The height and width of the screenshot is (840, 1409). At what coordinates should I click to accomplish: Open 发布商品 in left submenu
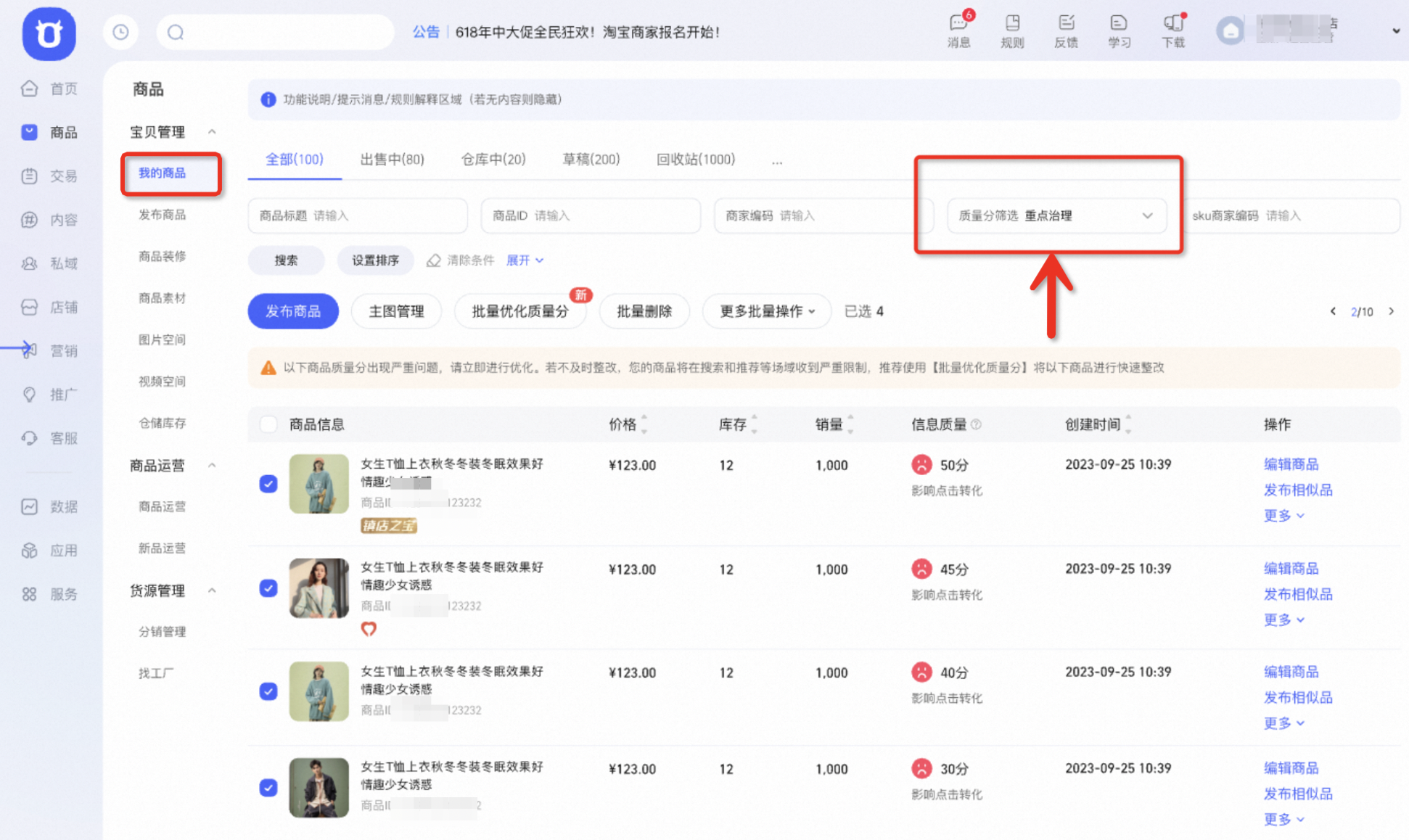point(162,215)
